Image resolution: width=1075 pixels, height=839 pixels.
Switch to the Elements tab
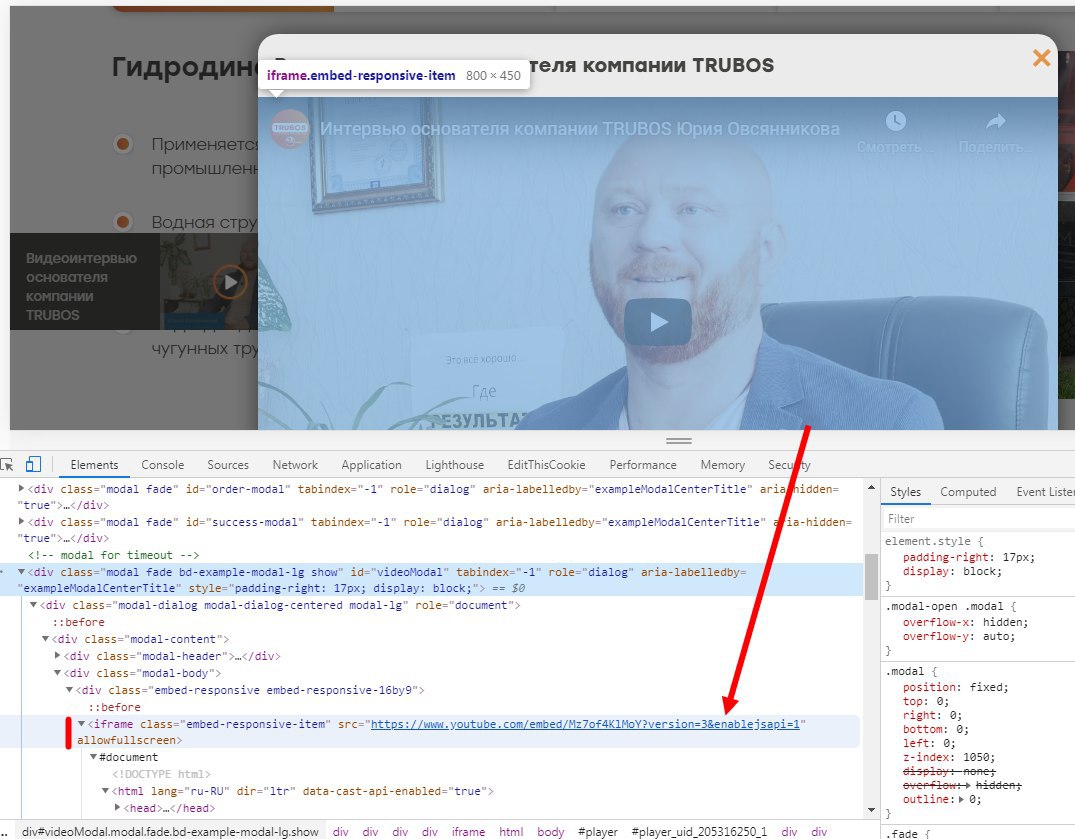pos(94,465)
